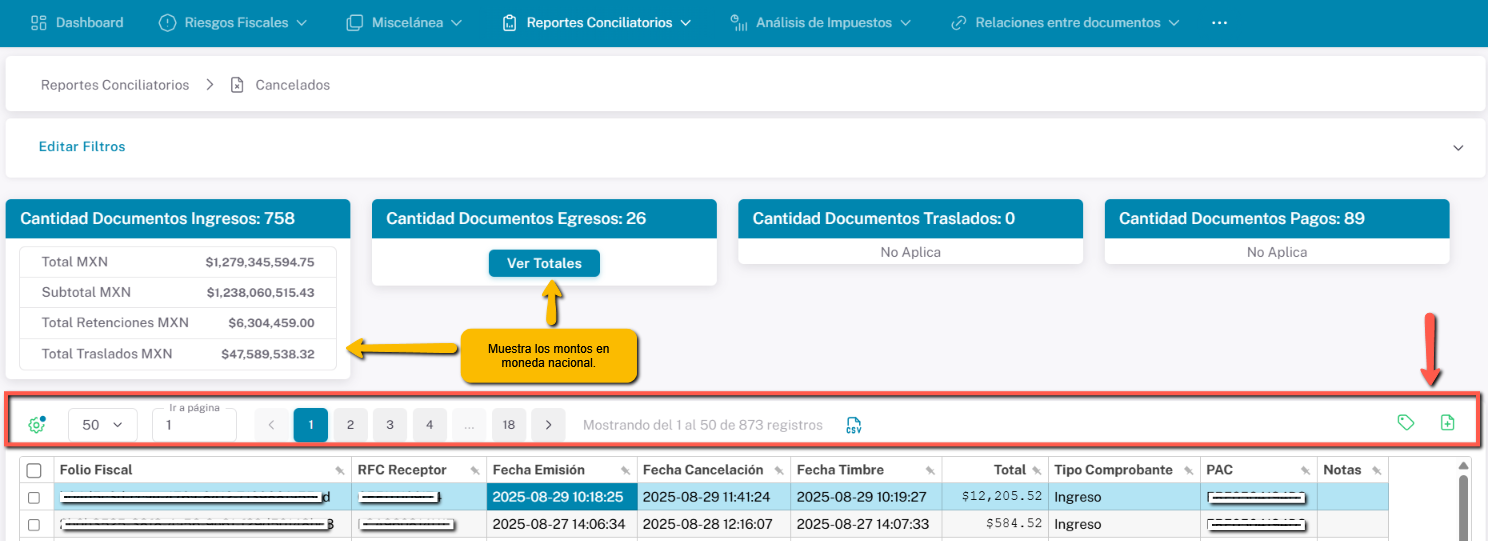Toggle the select-all checkbox in table header
Screen dimensions: 1488x541
click(34, 471)
